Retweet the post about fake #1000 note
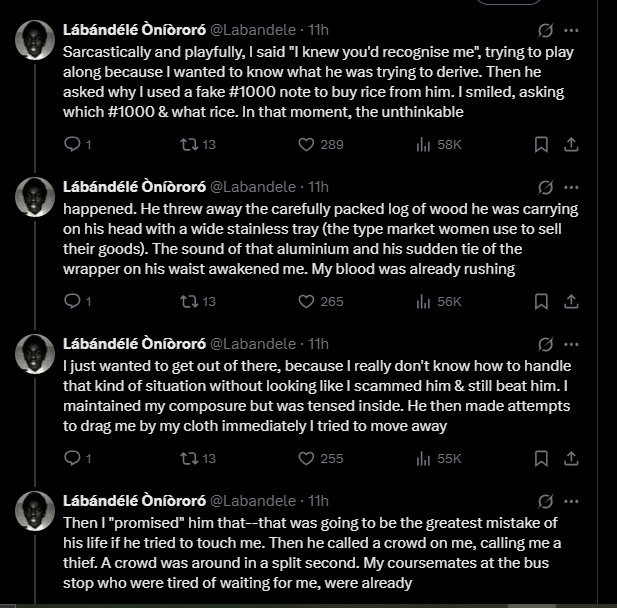 [186, 145]
